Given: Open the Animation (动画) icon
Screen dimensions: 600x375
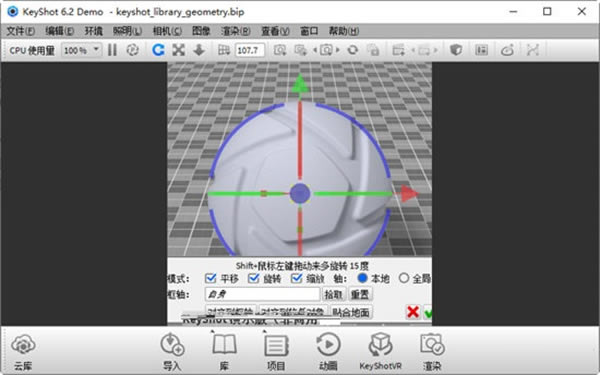Looking at the screenshot, I should pyautogui.click(x=328, y=351).
